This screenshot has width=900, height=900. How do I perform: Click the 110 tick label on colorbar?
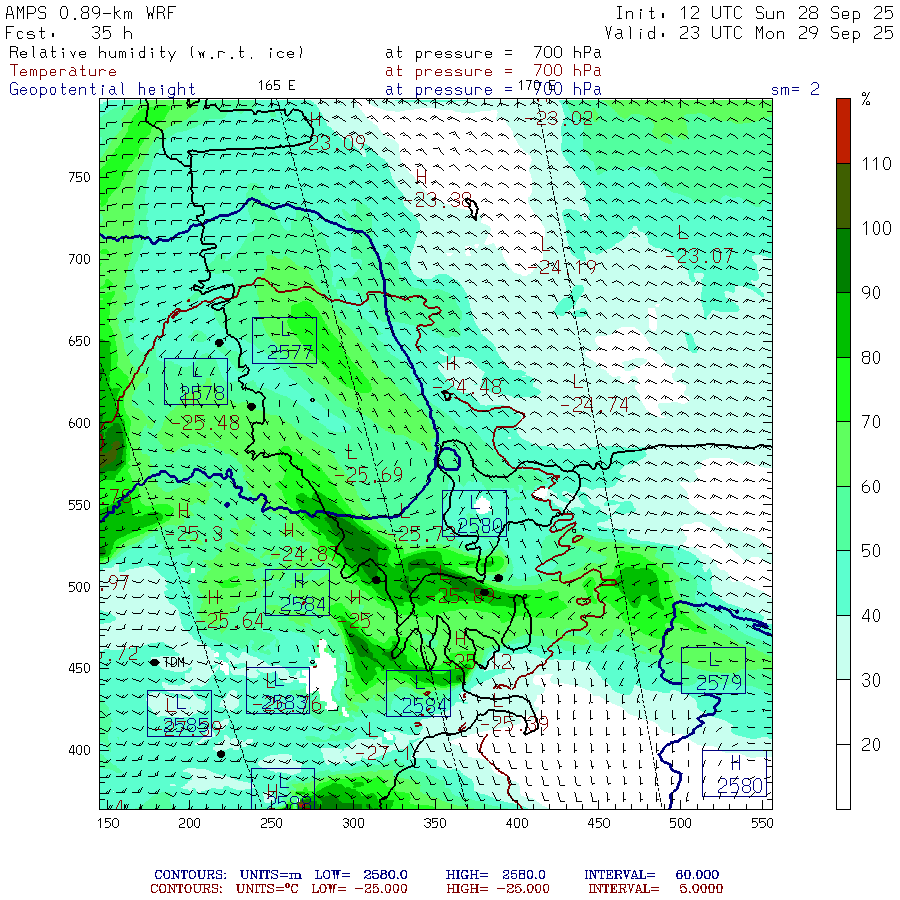(x=877, y=164)
